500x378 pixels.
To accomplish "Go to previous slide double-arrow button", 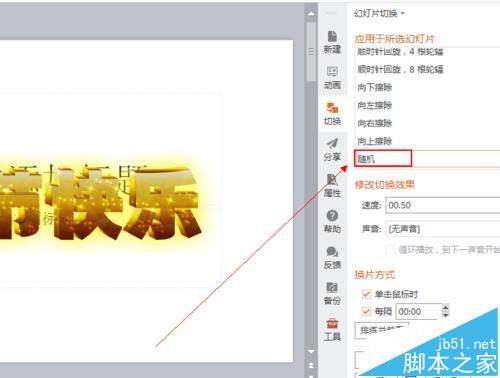I will click(x=311, y=365).
